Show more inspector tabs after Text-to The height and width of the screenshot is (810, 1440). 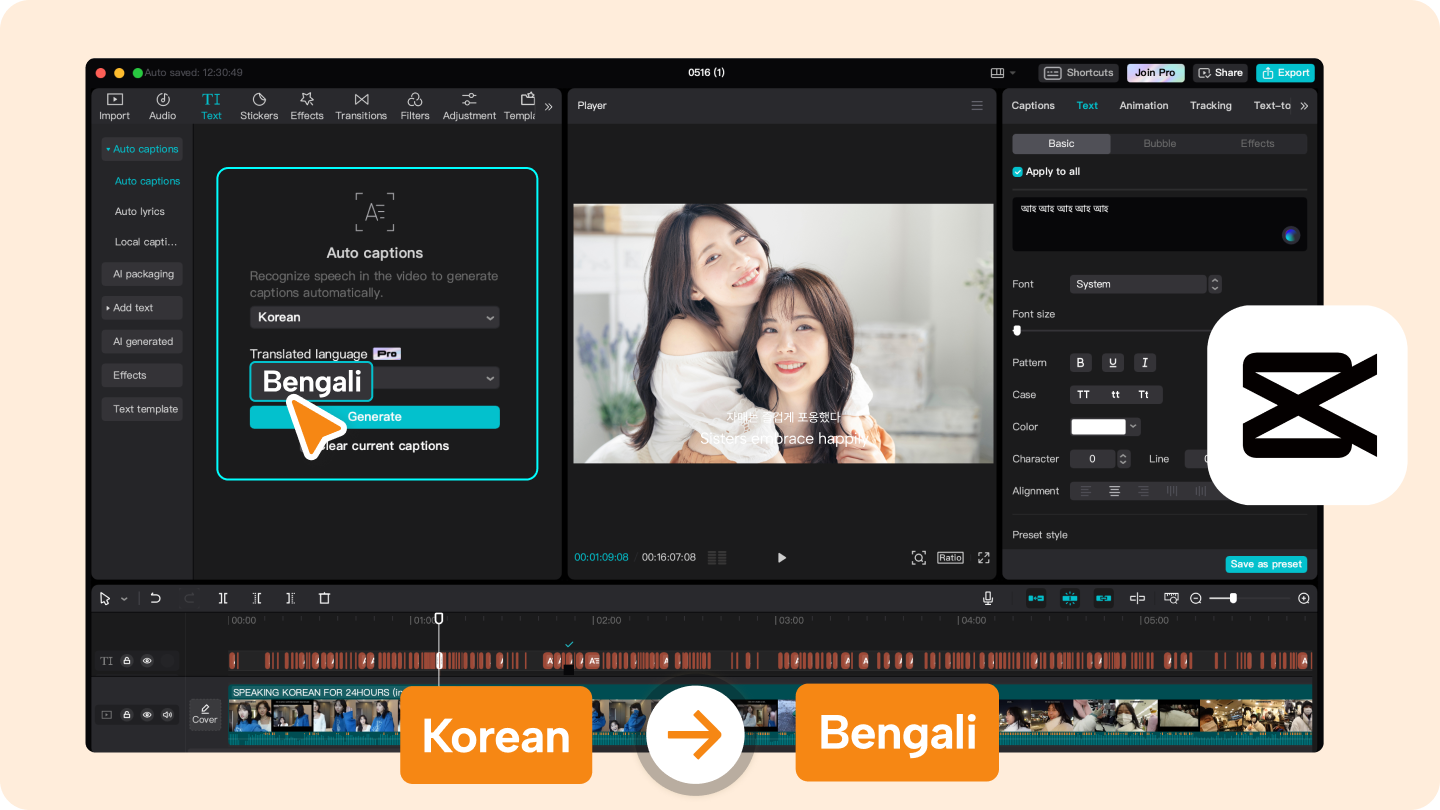coord(1304,105)
